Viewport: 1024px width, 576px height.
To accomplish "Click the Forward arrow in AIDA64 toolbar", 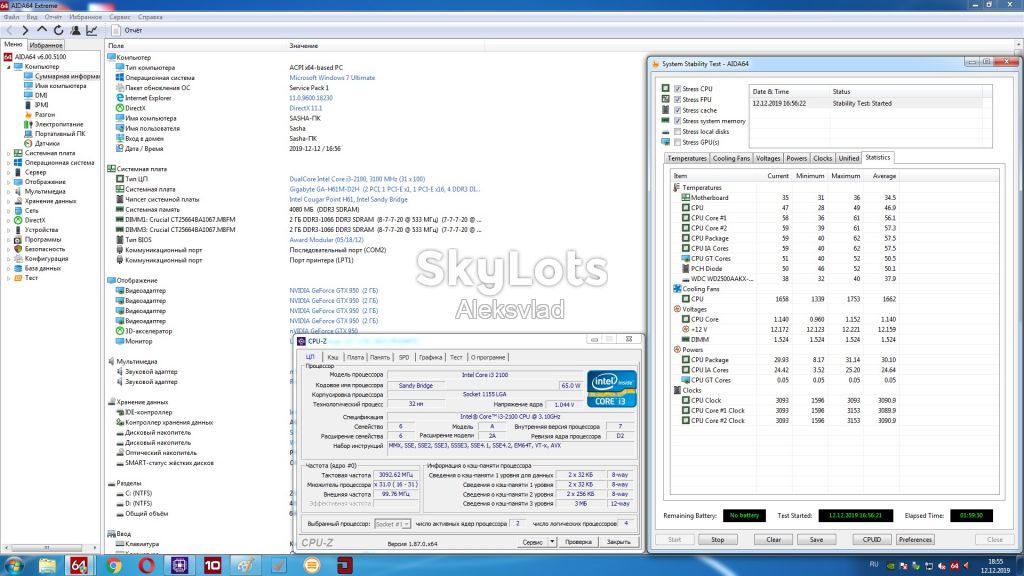I will pyautogui.click(x=25, y=30).
